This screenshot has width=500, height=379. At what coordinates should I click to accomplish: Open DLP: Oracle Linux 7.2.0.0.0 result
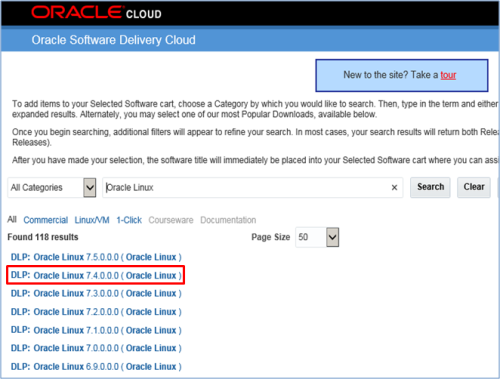96,312
